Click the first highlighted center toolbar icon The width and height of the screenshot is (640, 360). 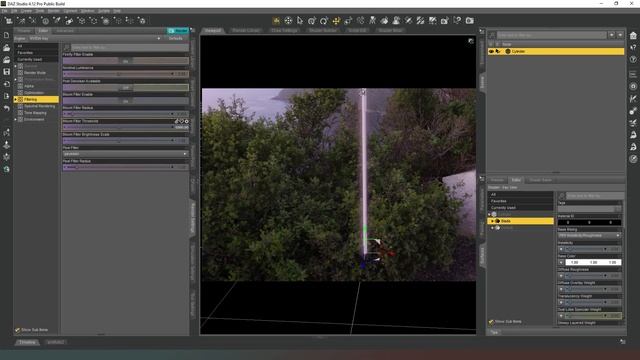tap(276, 20)
